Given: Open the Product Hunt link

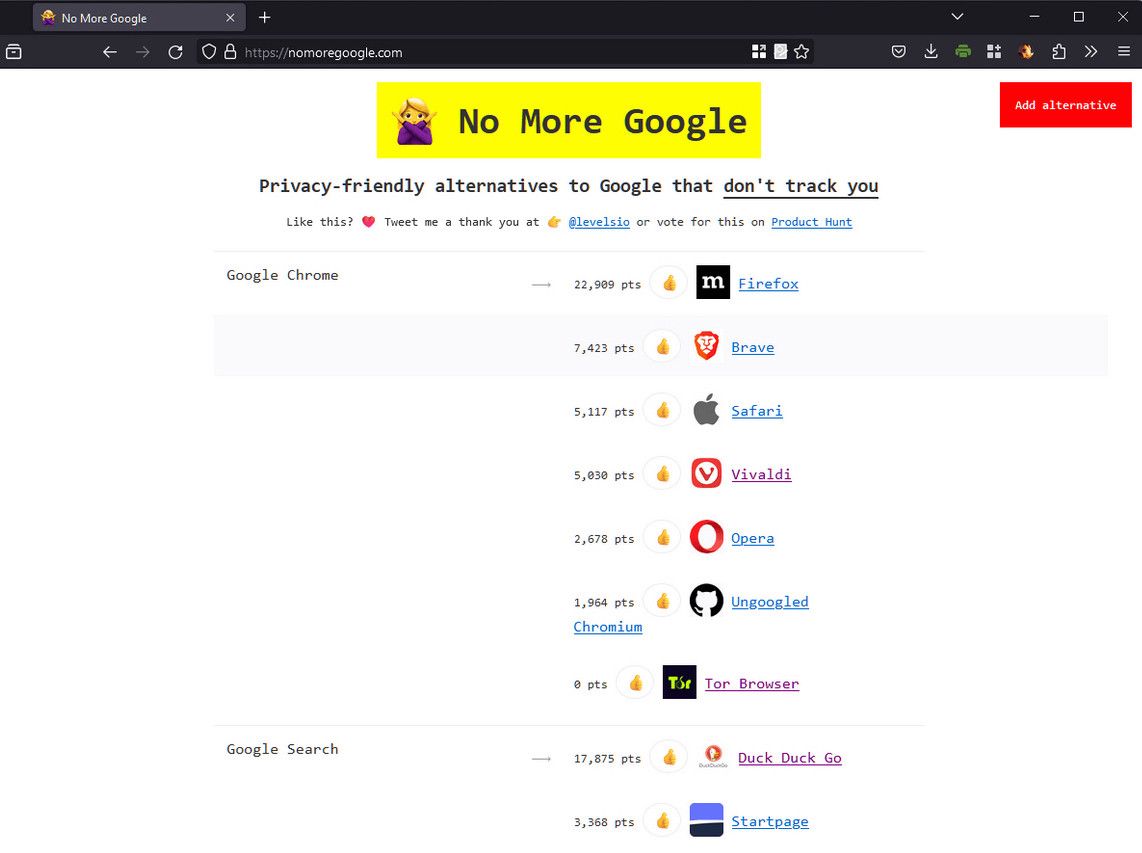Looking at the screenshot, I should coord(811,222).
